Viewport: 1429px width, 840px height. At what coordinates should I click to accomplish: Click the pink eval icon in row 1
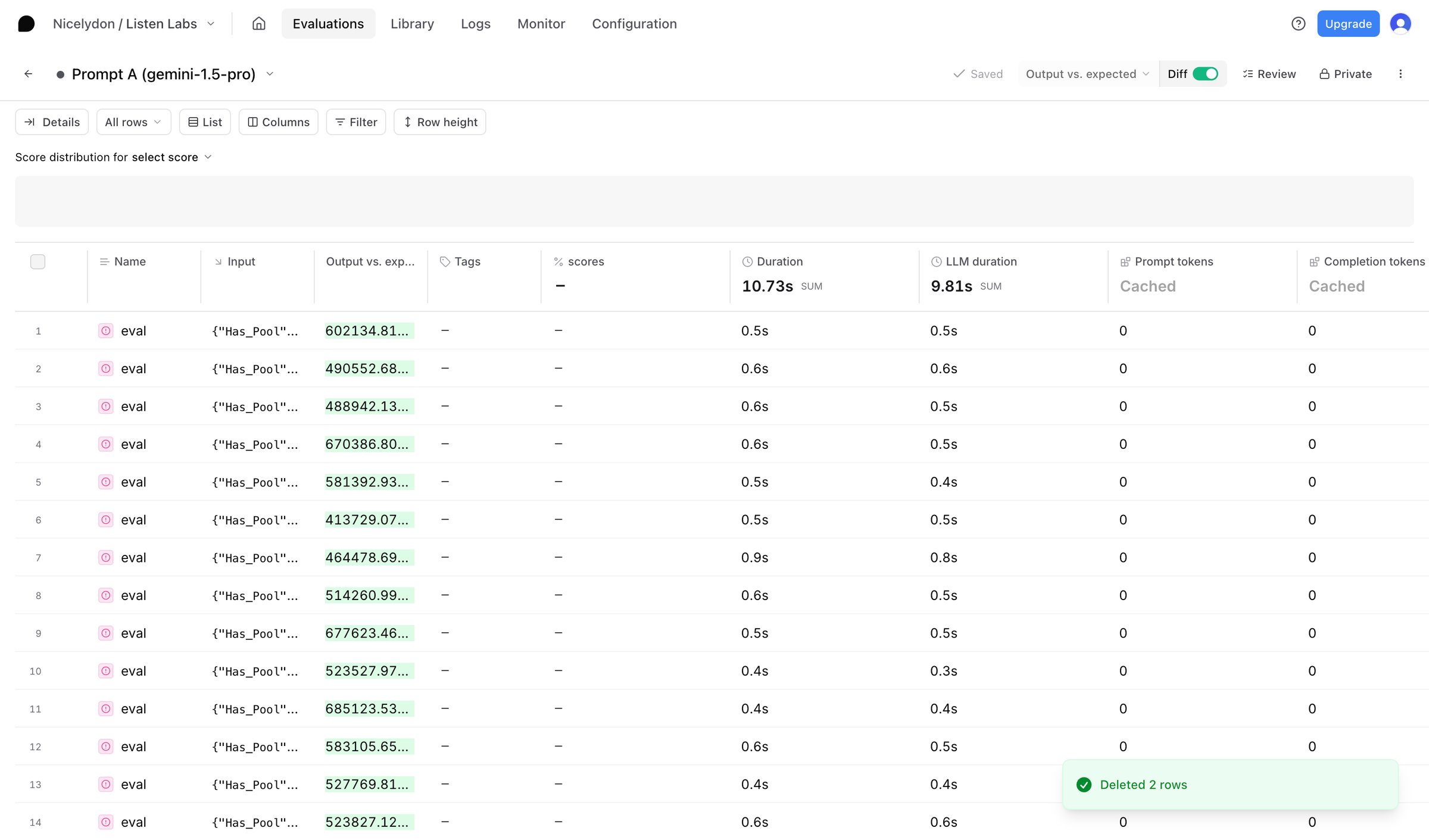click(105, 331)
